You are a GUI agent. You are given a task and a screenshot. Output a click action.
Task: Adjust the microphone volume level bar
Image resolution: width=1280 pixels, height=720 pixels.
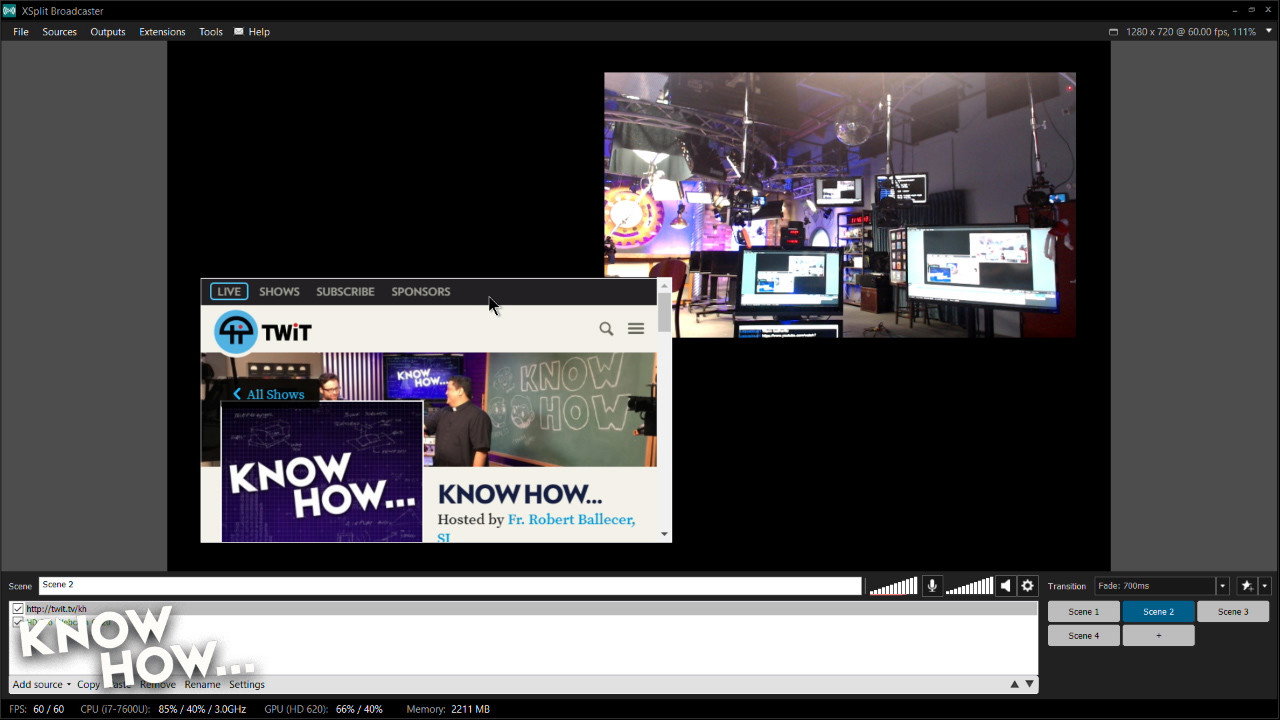(x=893, y=586)
